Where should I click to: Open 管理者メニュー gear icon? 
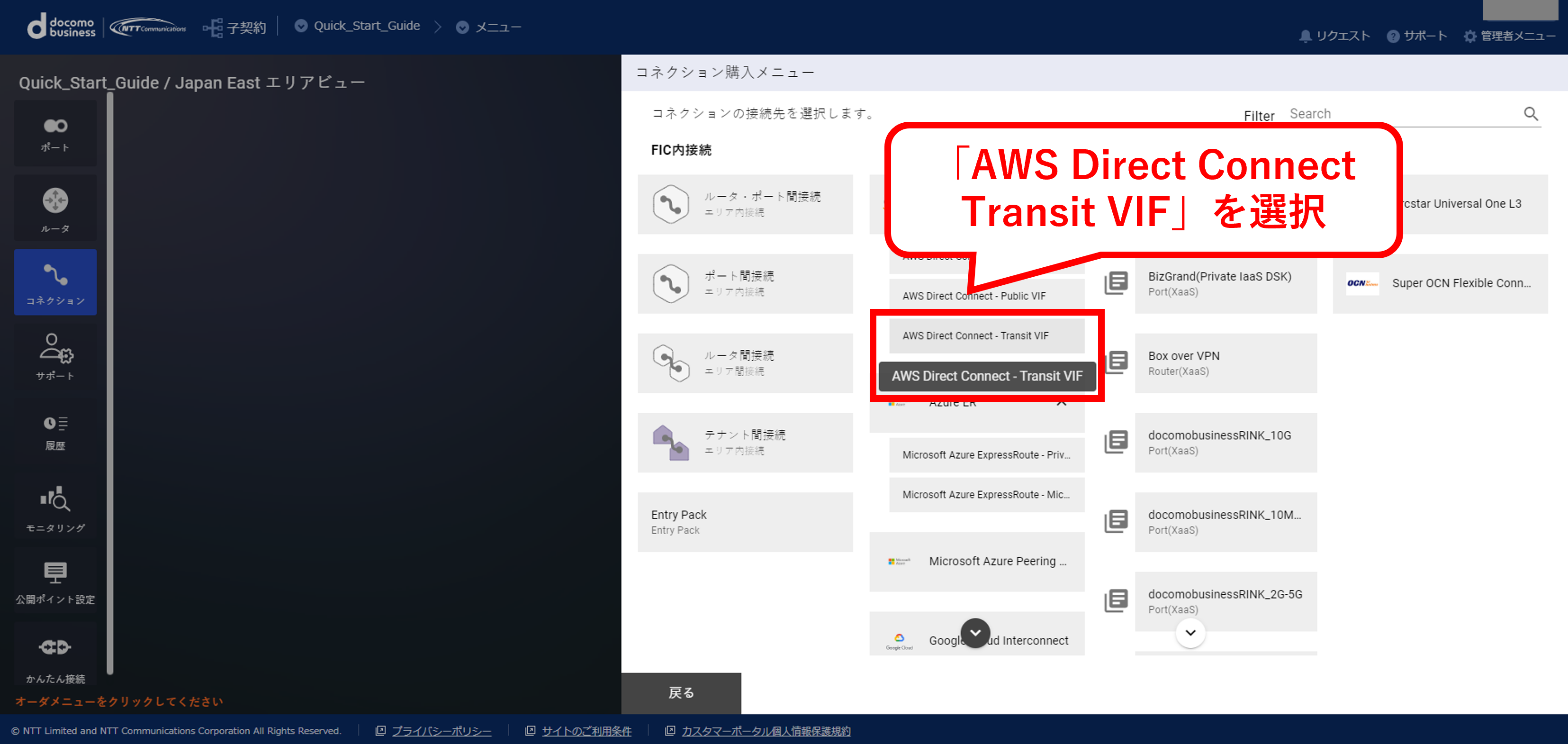coord(1470,36)
